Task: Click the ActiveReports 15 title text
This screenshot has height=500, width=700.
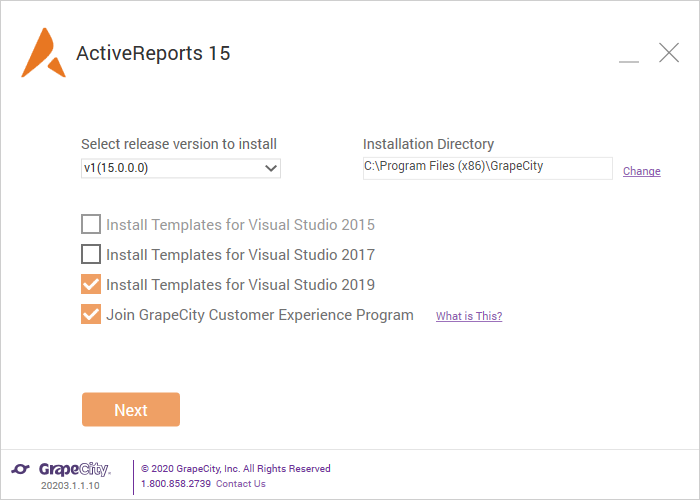Action: [x=153, y=53]
